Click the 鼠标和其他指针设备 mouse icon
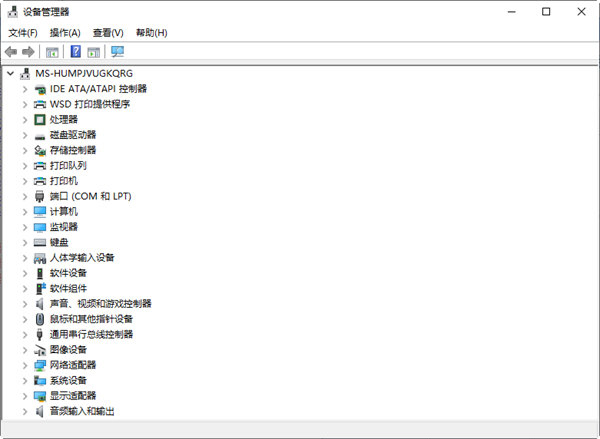 (x=40, y=319)
